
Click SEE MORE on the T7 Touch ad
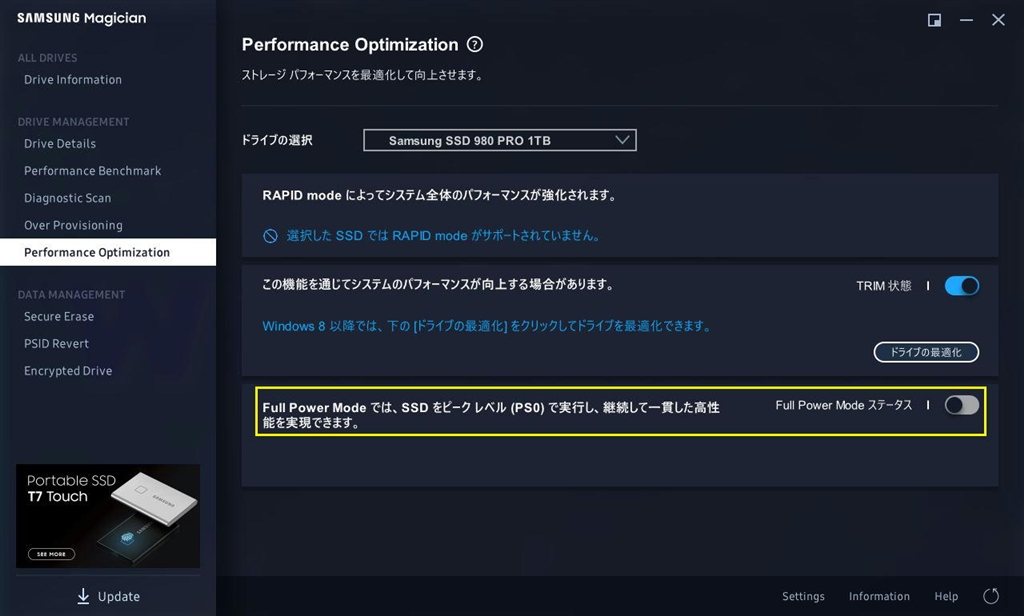pos(52,554)
